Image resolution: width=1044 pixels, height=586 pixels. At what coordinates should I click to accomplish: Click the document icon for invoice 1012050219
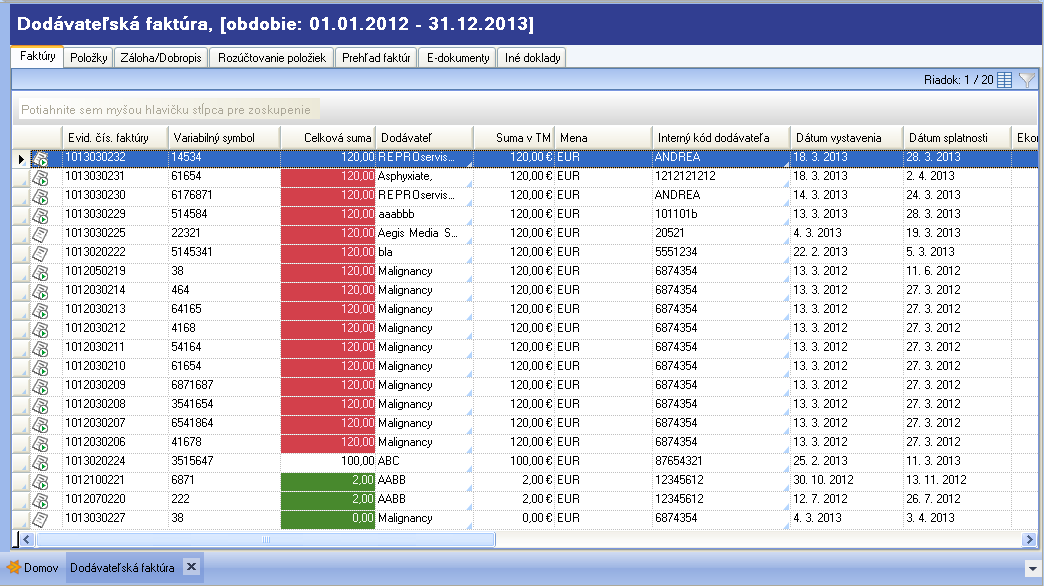coord(40,273)
